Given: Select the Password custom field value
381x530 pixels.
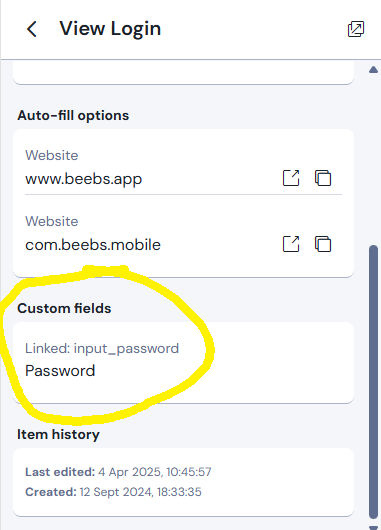Looking at the screenshot, I should [60, 371].
